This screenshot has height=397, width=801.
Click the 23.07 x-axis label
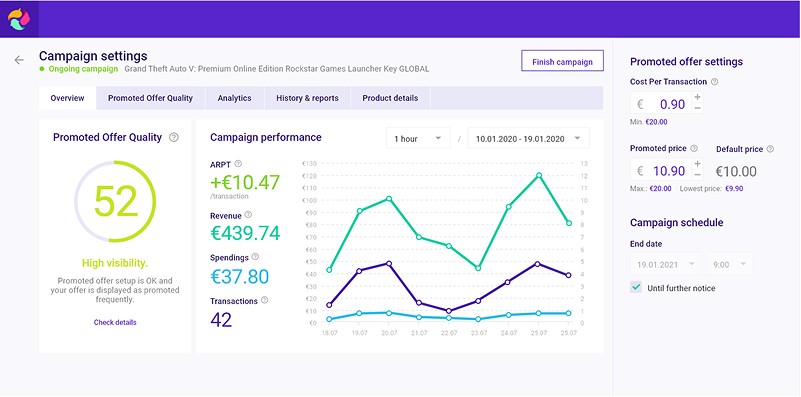tap(479, 333)
